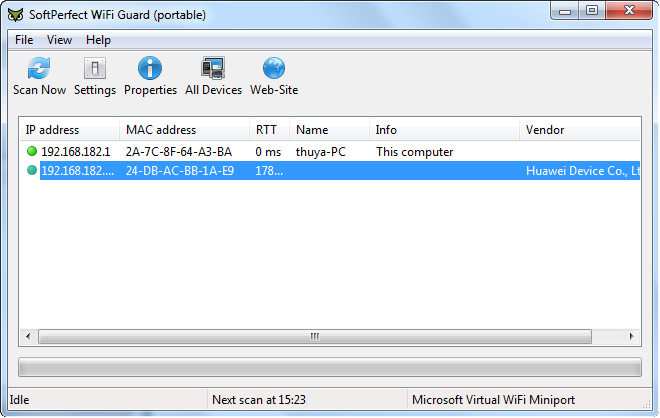Click the 0 ms RTT value

pyautogui.click(x=268, y=152)
